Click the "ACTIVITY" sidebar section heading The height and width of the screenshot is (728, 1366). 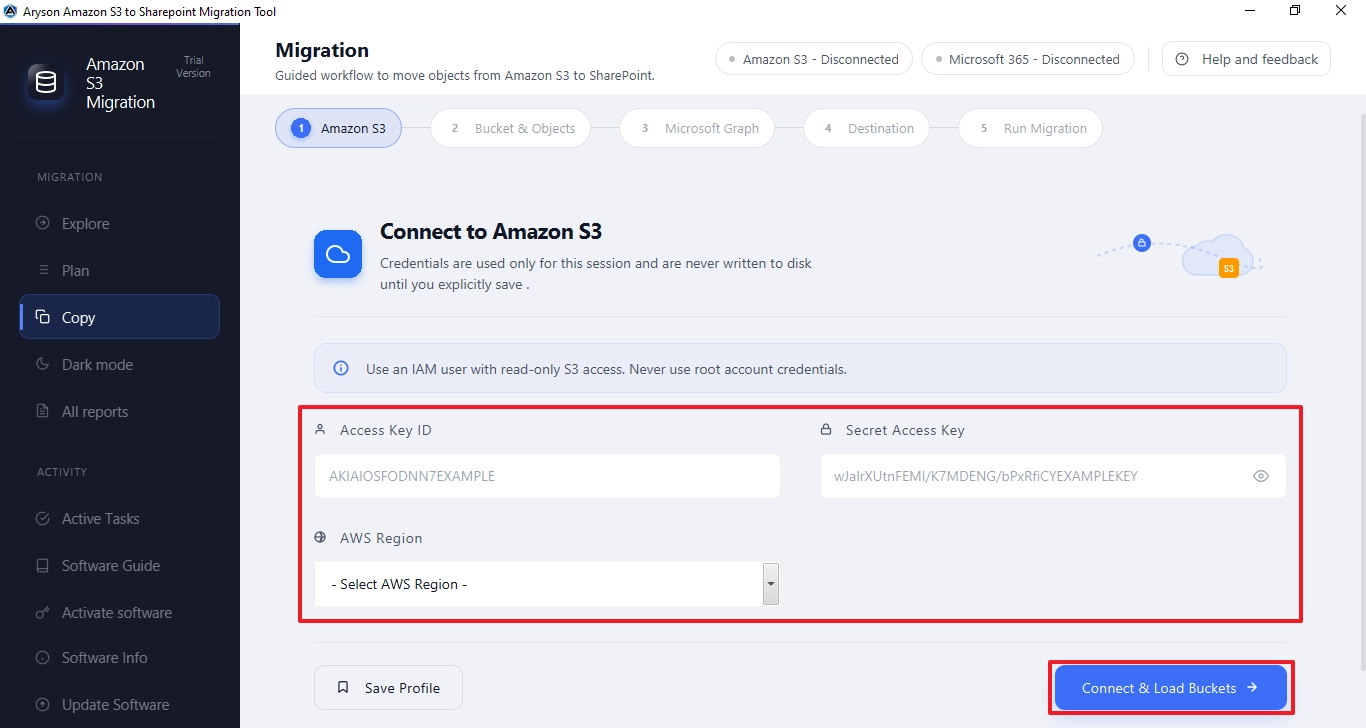62,472
